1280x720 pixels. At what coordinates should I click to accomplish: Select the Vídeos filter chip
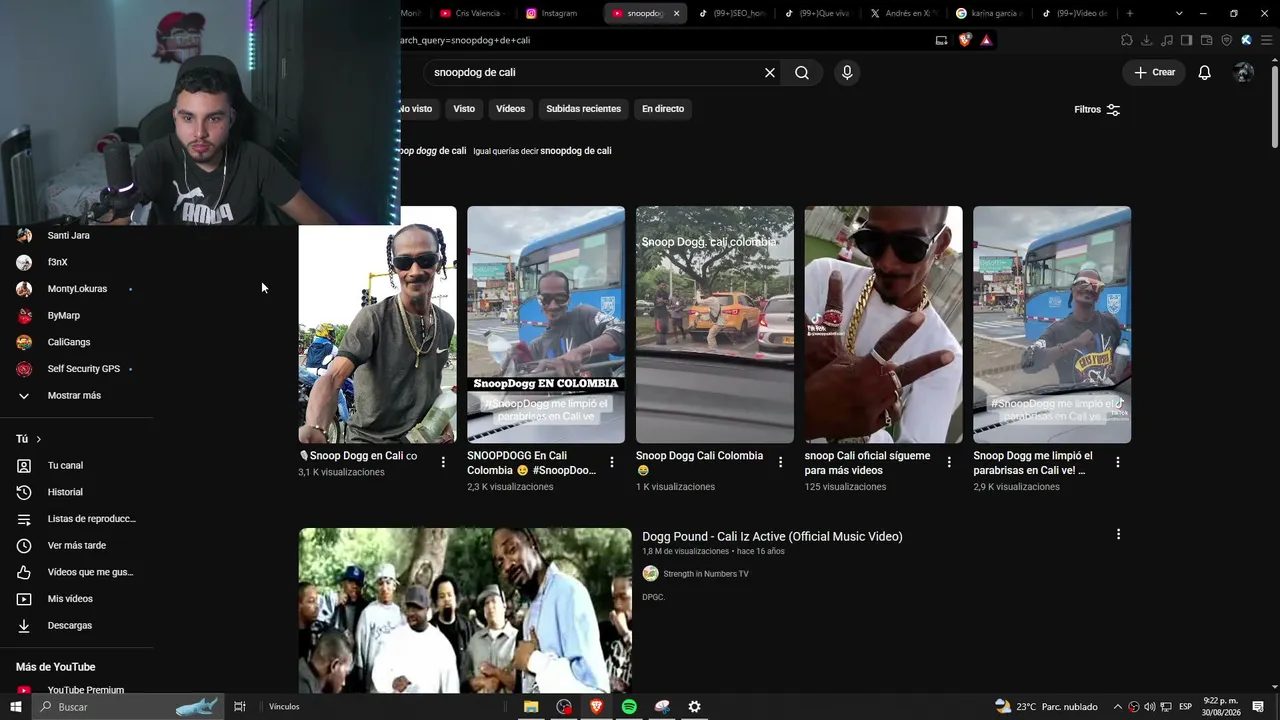pyautogui.click(x=510, y=109)
